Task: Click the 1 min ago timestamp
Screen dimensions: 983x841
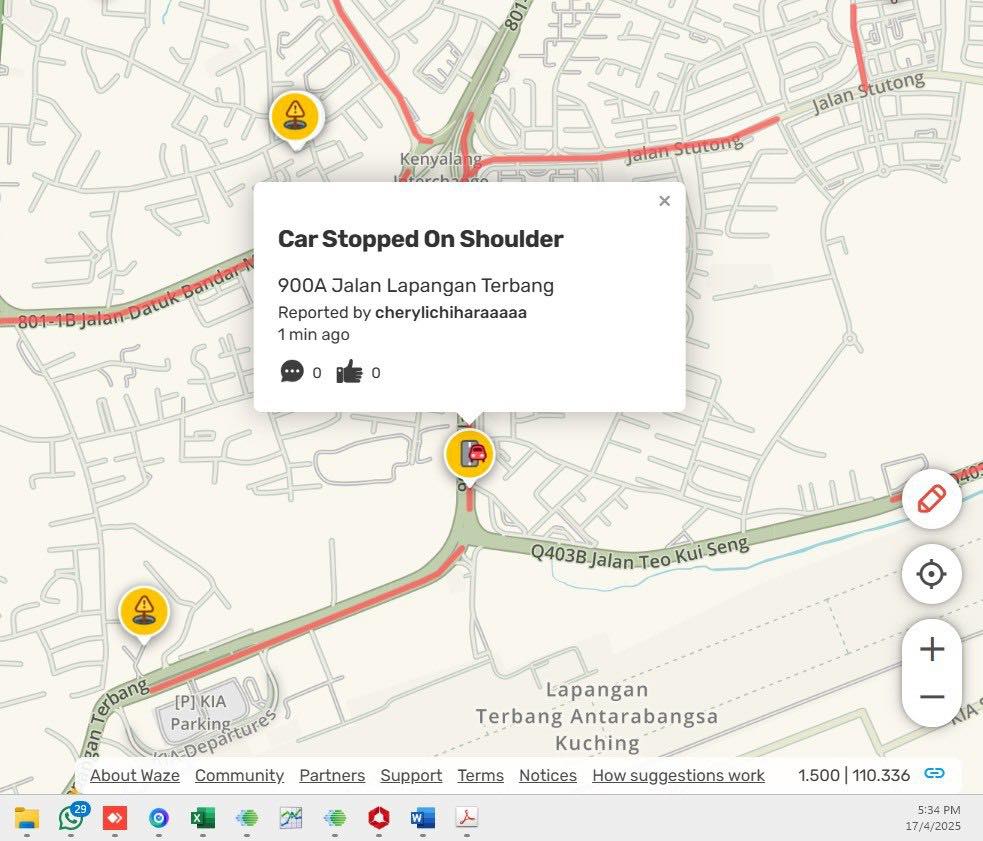Action: click(313, 334)
